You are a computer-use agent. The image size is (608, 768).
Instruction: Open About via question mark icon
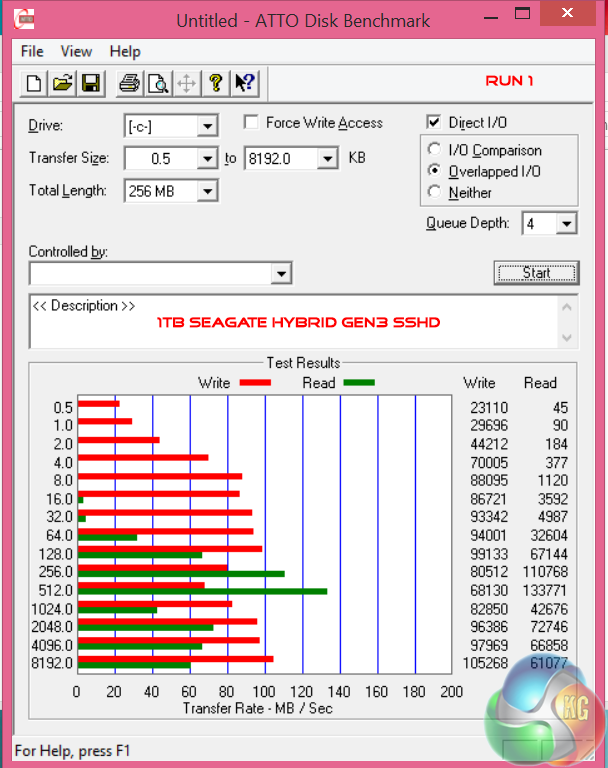click(216, 83)
